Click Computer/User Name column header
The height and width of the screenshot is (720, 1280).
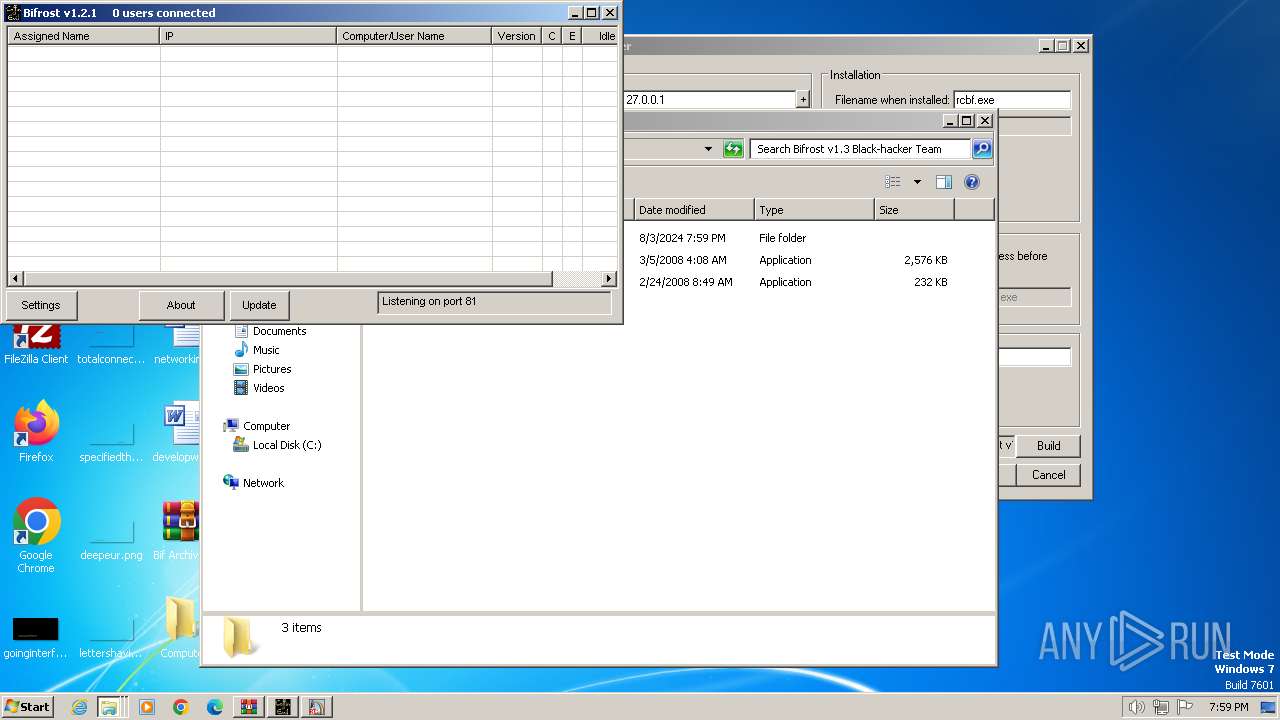(414, 36)
